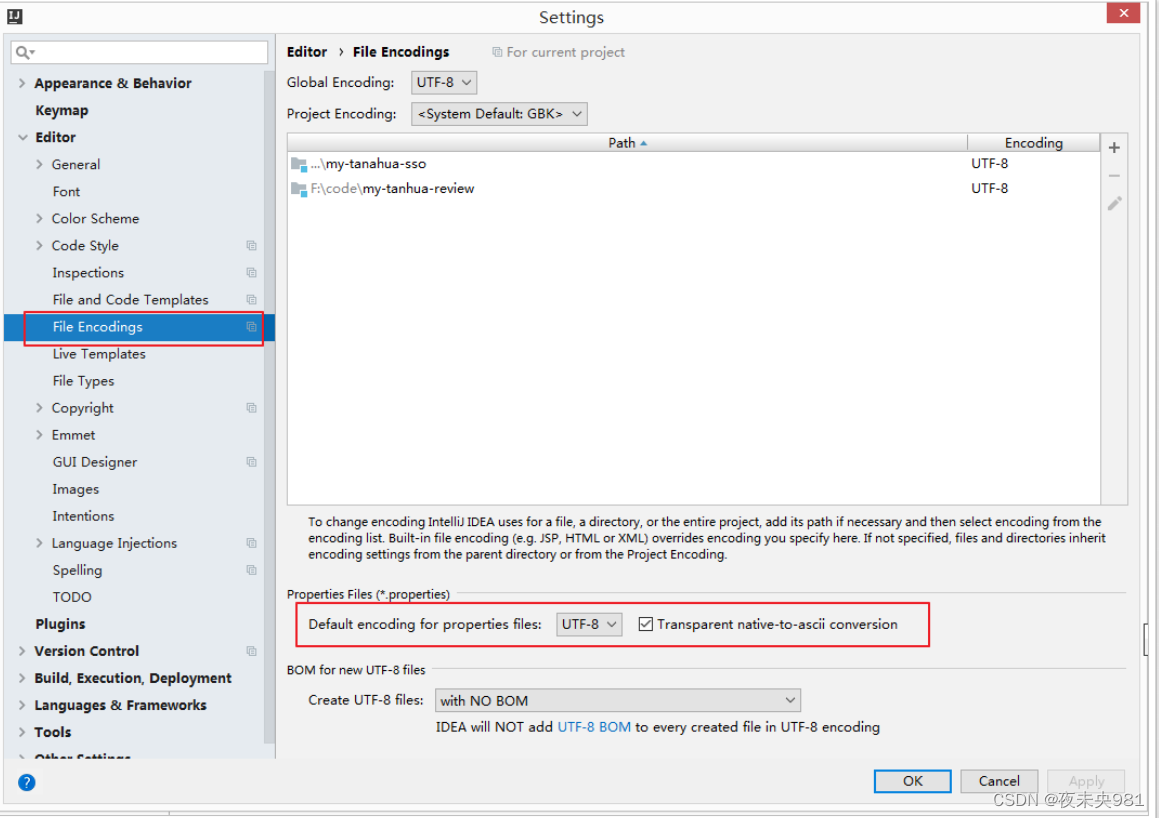The image size is (1159, 818).
Task: Click the project-level icon beside File Encodings
Action: click(x=251, y=327)
